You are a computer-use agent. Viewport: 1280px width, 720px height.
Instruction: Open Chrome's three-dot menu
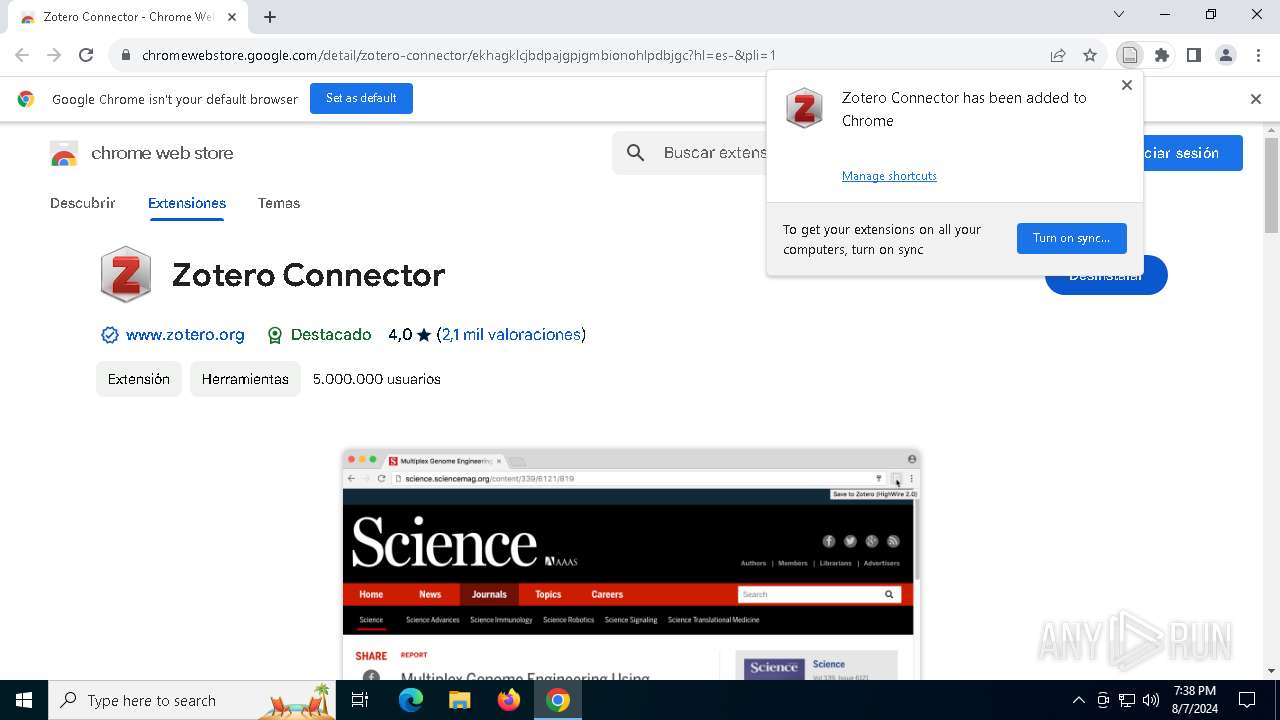pos(1258,55)
